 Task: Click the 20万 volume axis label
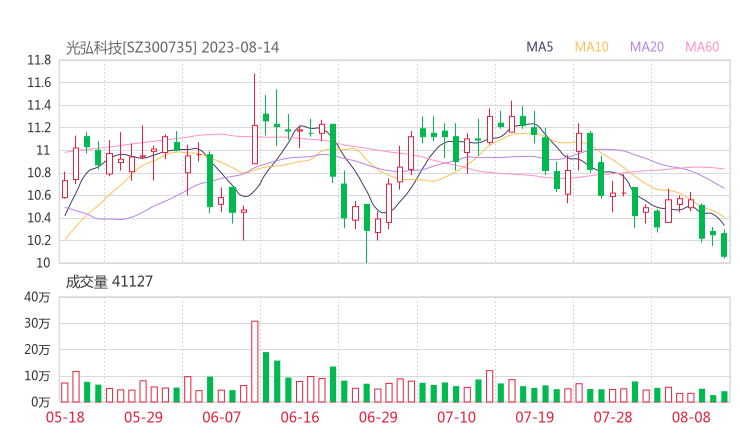coord(37,350)
